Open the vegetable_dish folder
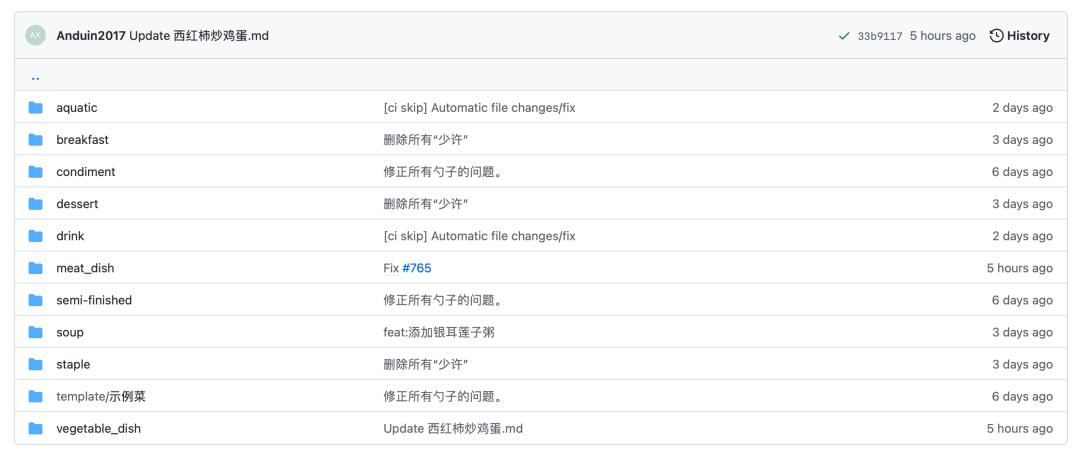Screen dimensions: 1080x457 coord(98,428)
